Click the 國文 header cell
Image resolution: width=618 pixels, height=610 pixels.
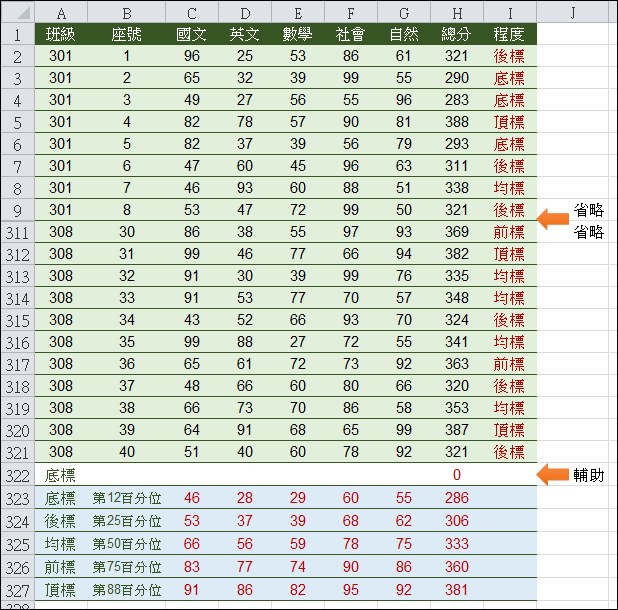pos(192,34)
